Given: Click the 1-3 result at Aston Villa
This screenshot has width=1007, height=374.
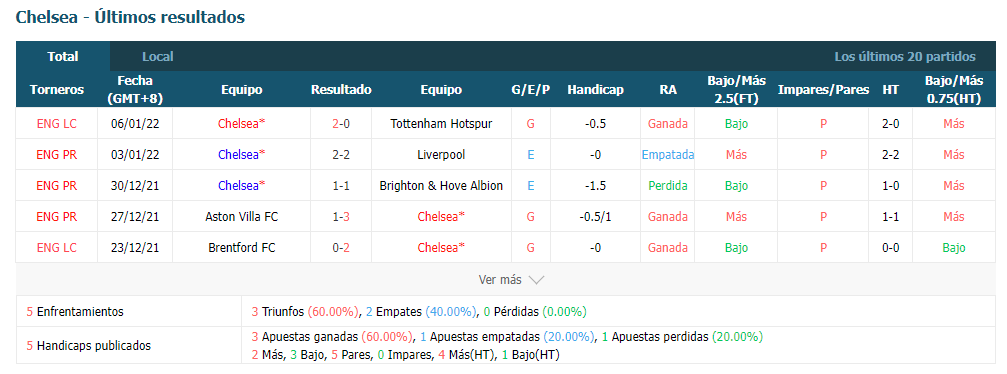Looking at the screenshot, I should click(x=341, y=217).
